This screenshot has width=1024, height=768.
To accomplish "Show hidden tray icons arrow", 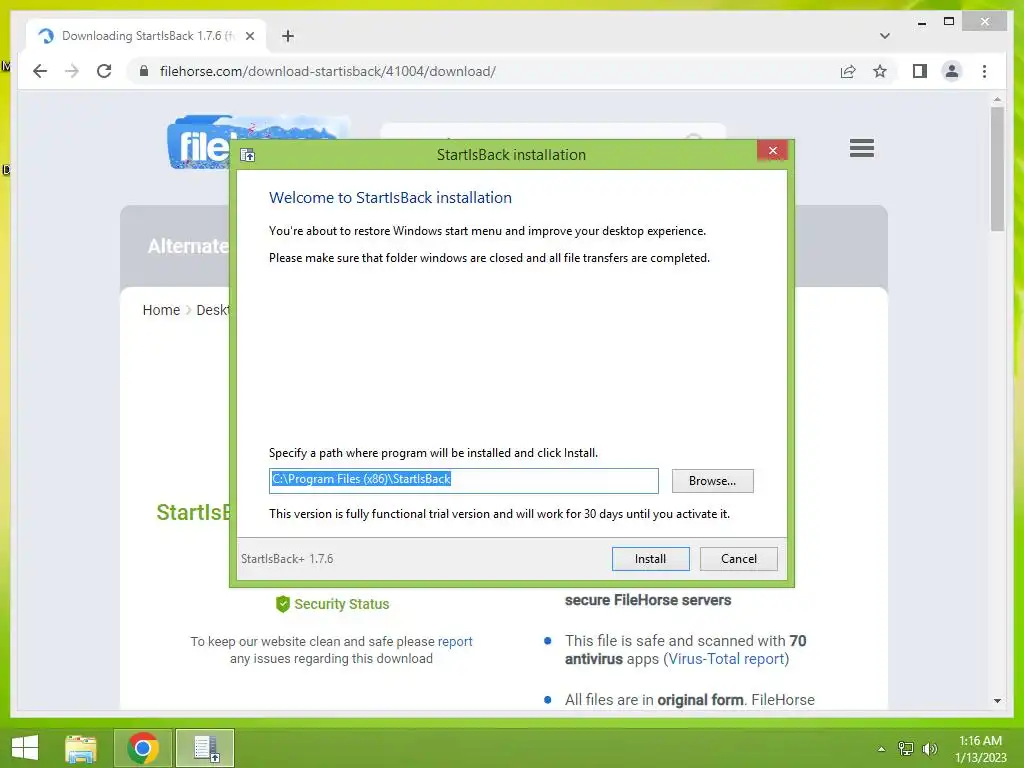I will [x=882, y=749].
